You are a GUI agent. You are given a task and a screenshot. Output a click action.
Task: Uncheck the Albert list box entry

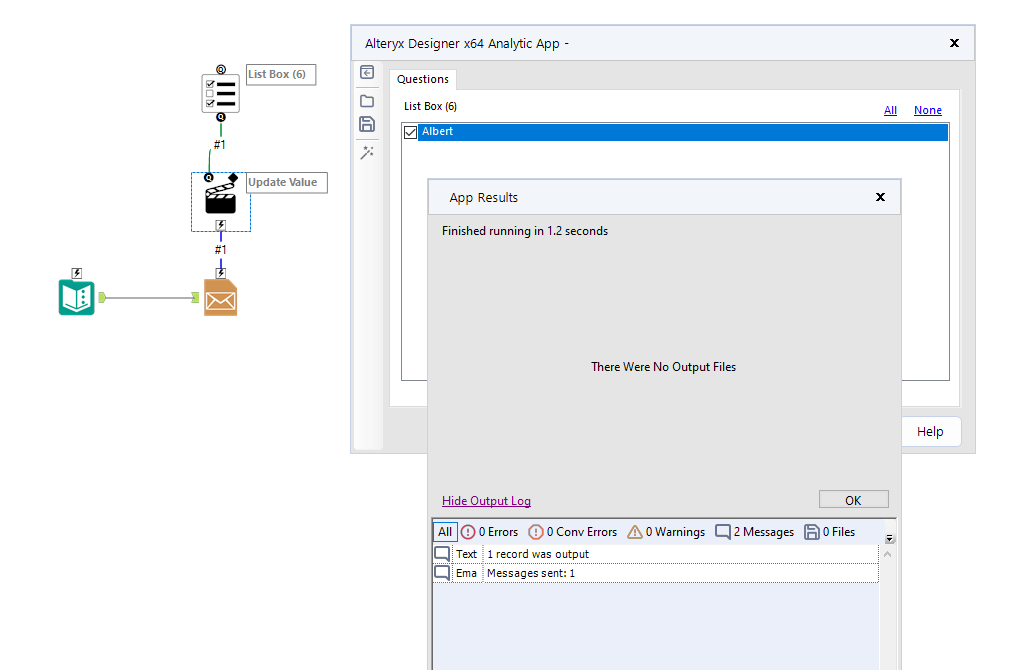[x=411, y=131]
